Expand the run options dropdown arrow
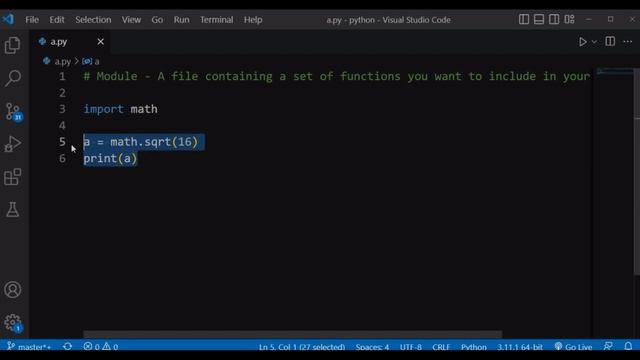The width and height of the screenshot is (640, 360). point(594,42)
